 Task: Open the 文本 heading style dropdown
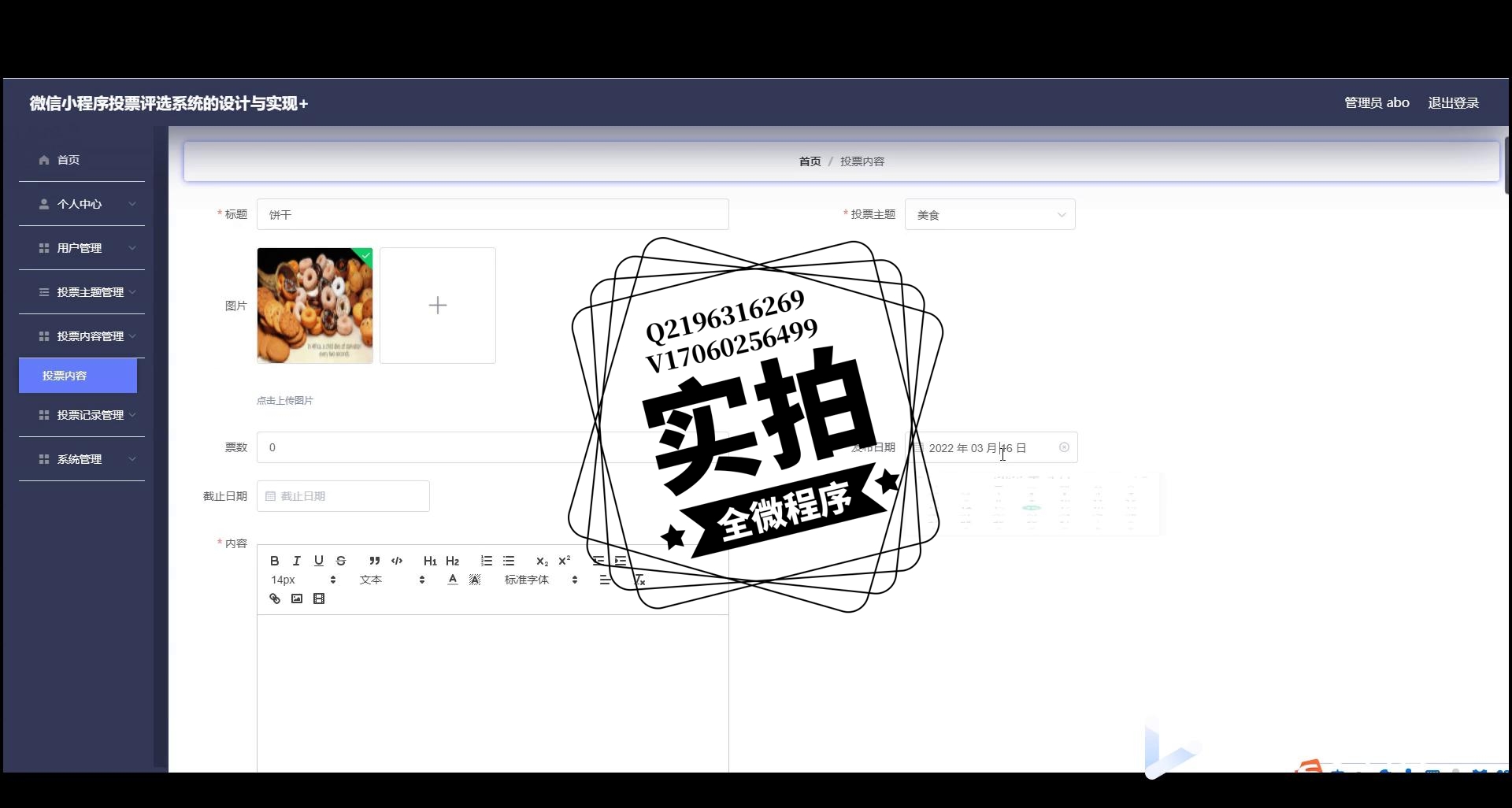(392, 580)
